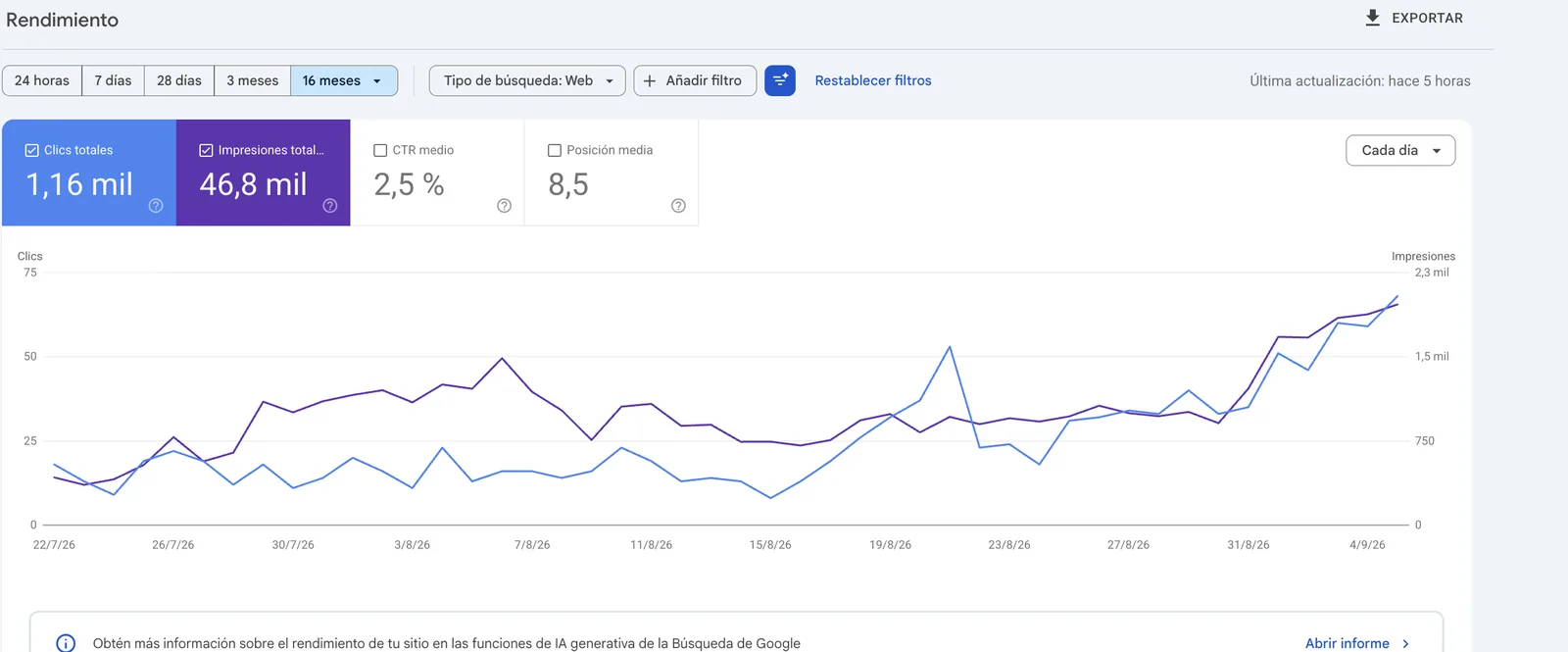1568x652 pixels.
Task: Click the 1,16 mil clicks value
Action: click(79, 184)
